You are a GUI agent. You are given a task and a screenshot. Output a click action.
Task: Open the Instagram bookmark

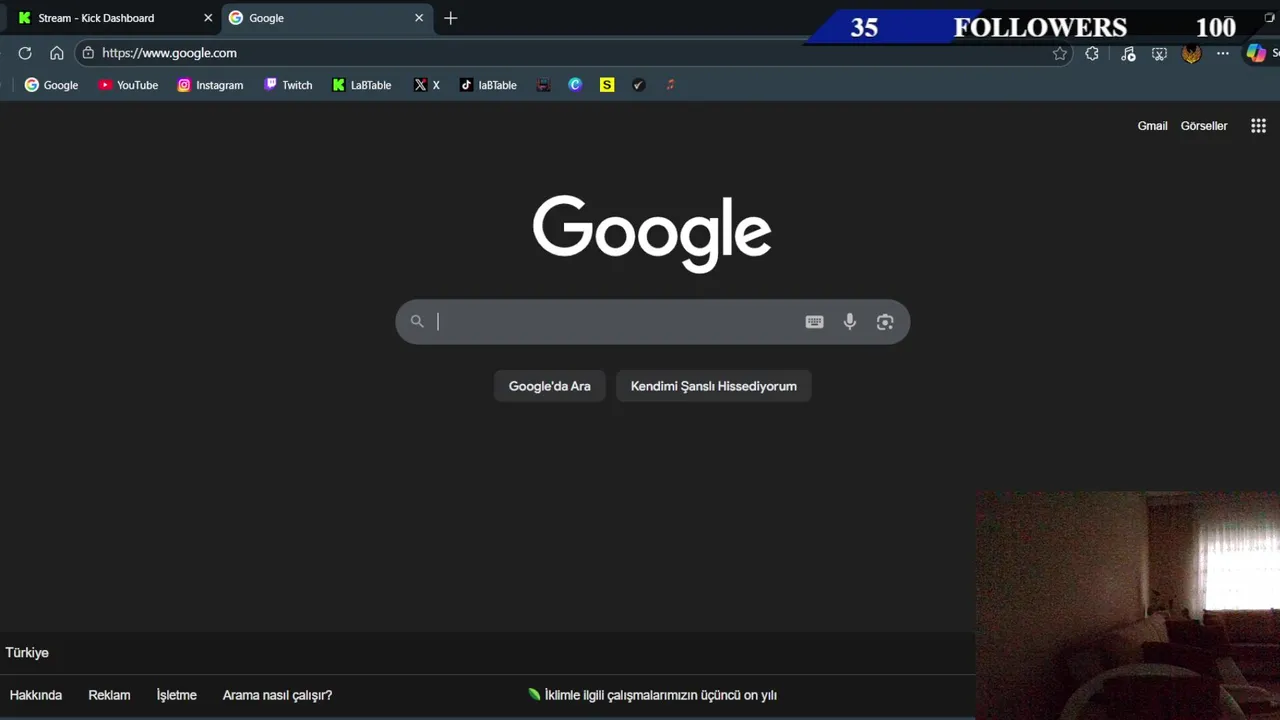(x=210, y=85)
